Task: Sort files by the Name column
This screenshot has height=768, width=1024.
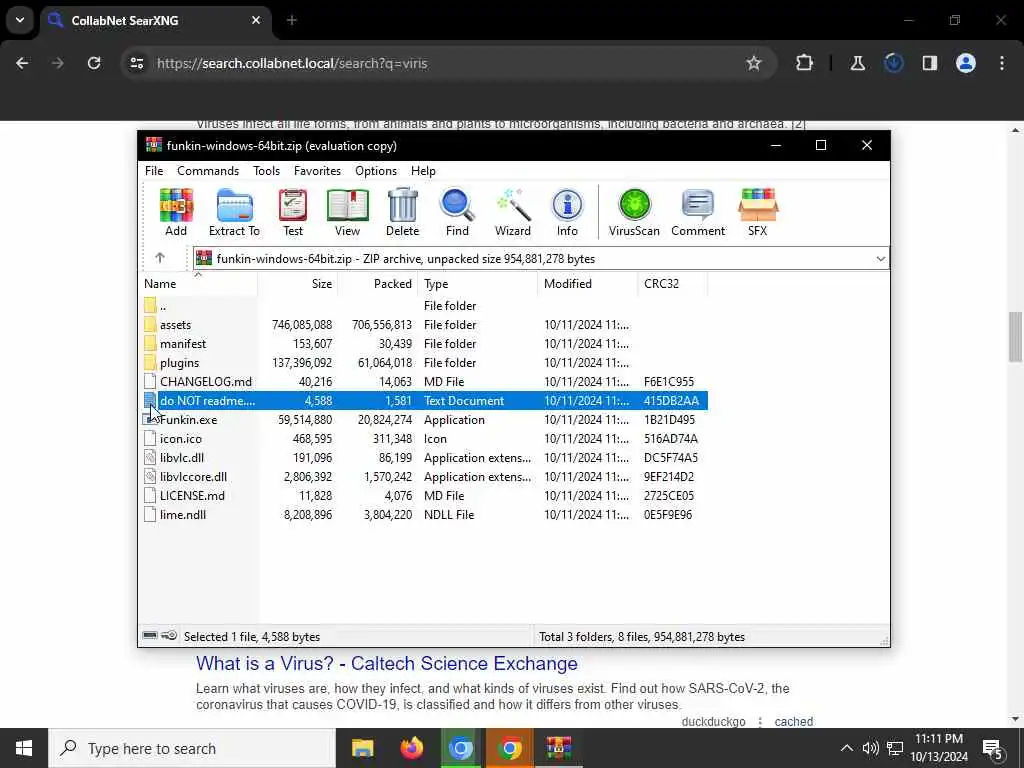Action: [199, 283]
